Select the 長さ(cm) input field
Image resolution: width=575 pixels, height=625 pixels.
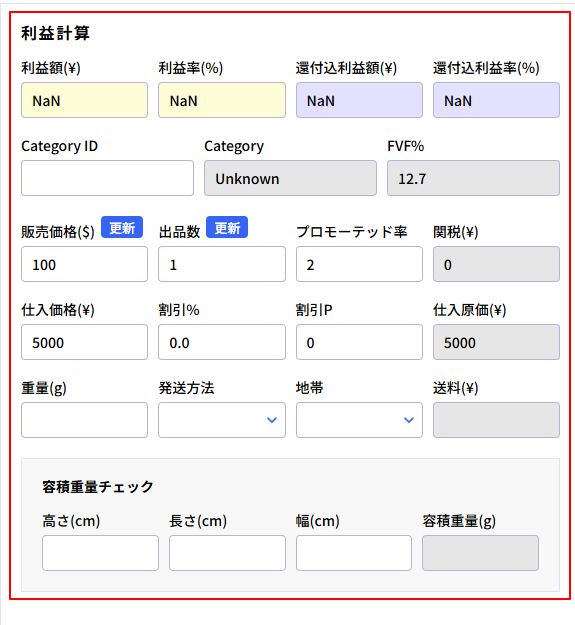coord(227,553)
